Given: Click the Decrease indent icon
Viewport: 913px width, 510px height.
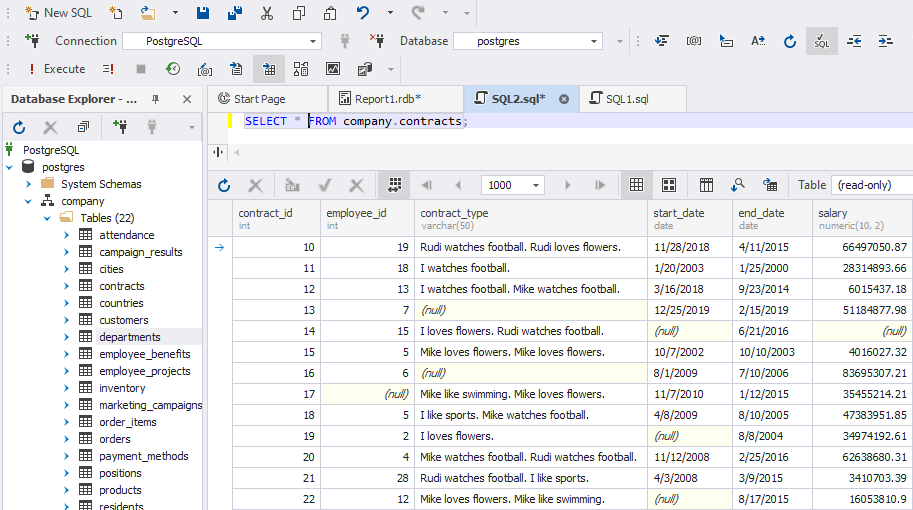Looking at the screenshot, I should 854,41.
